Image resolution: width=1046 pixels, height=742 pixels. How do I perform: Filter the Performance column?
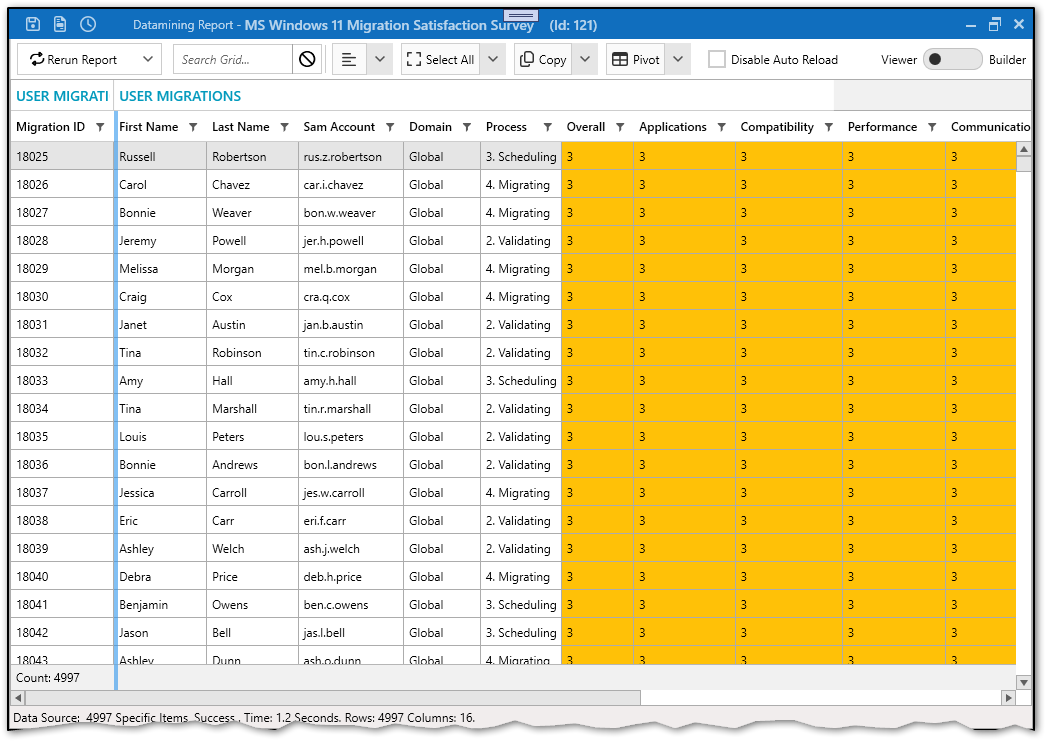click(932, 127)
